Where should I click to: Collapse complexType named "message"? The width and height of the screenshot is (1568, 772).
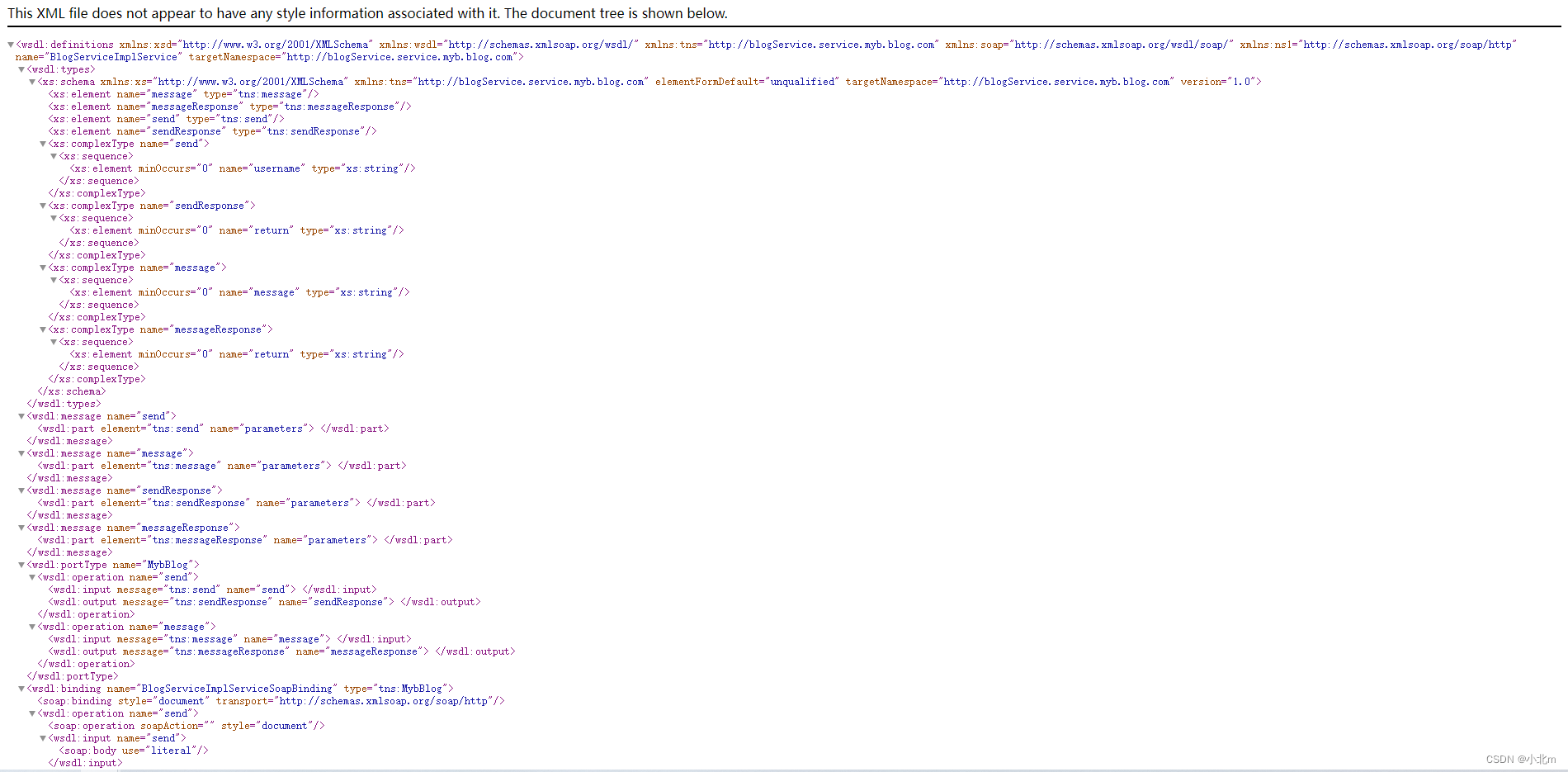coord(43,268)
